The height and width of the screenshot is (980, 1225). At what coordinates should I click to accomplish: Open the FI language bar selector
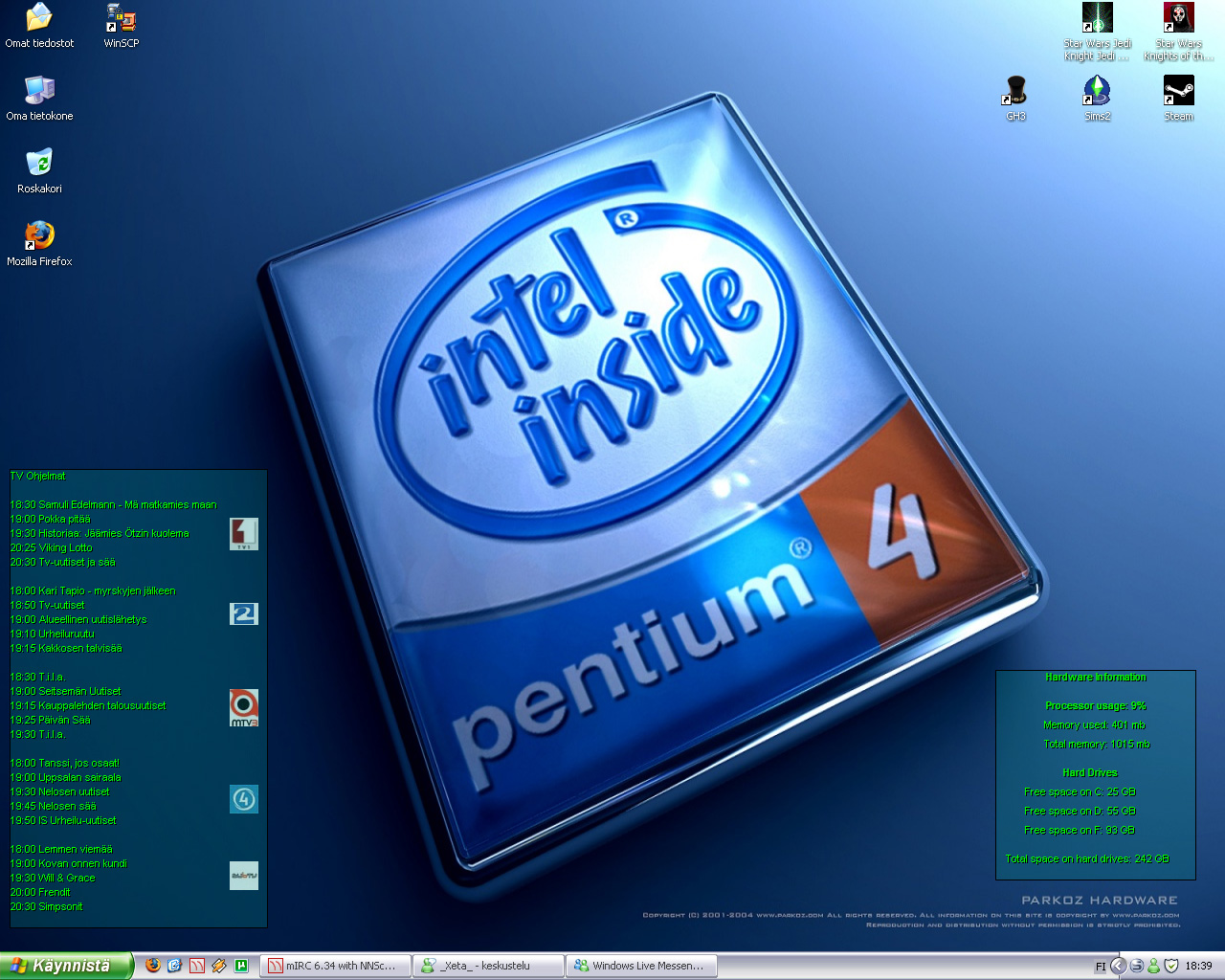[x=1100, y=967]
